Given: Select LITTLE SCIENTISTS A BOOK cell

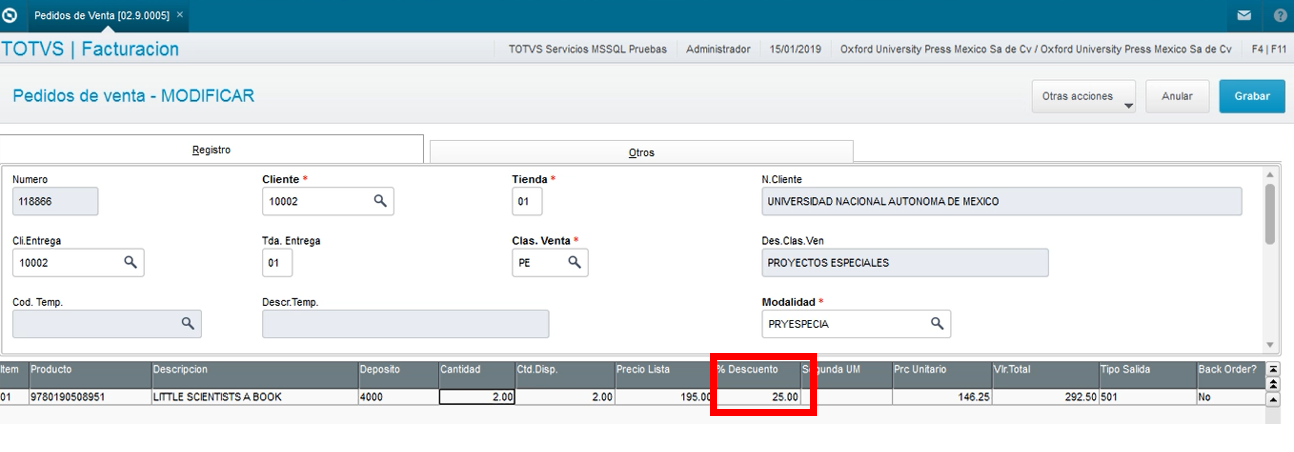Looking at the screenshot, I should 254,397.
